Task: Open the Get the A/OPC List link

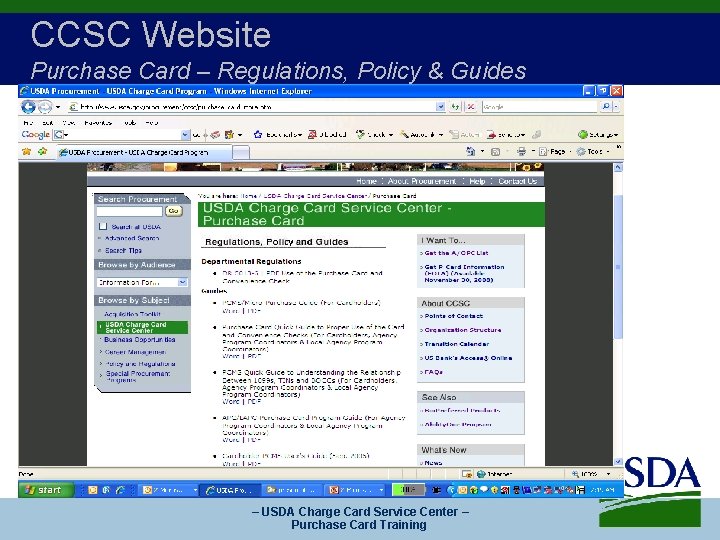Action: (456, 253)
